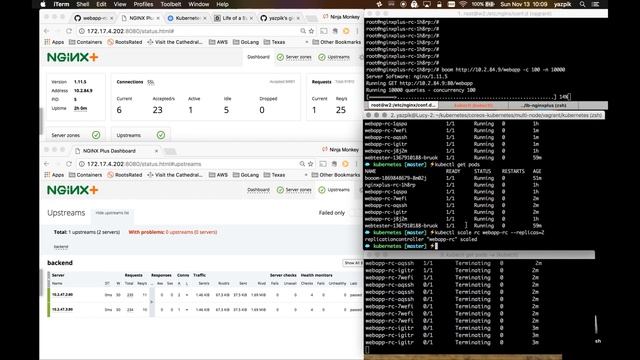Open Server zones nav link in top browser
Image resolution: width=640 pixels, height=360 pixels.
294,57
